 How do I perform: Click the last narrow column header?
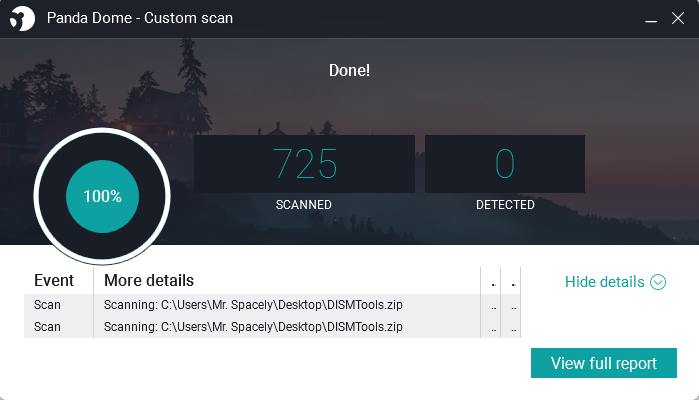pos(512,281)
